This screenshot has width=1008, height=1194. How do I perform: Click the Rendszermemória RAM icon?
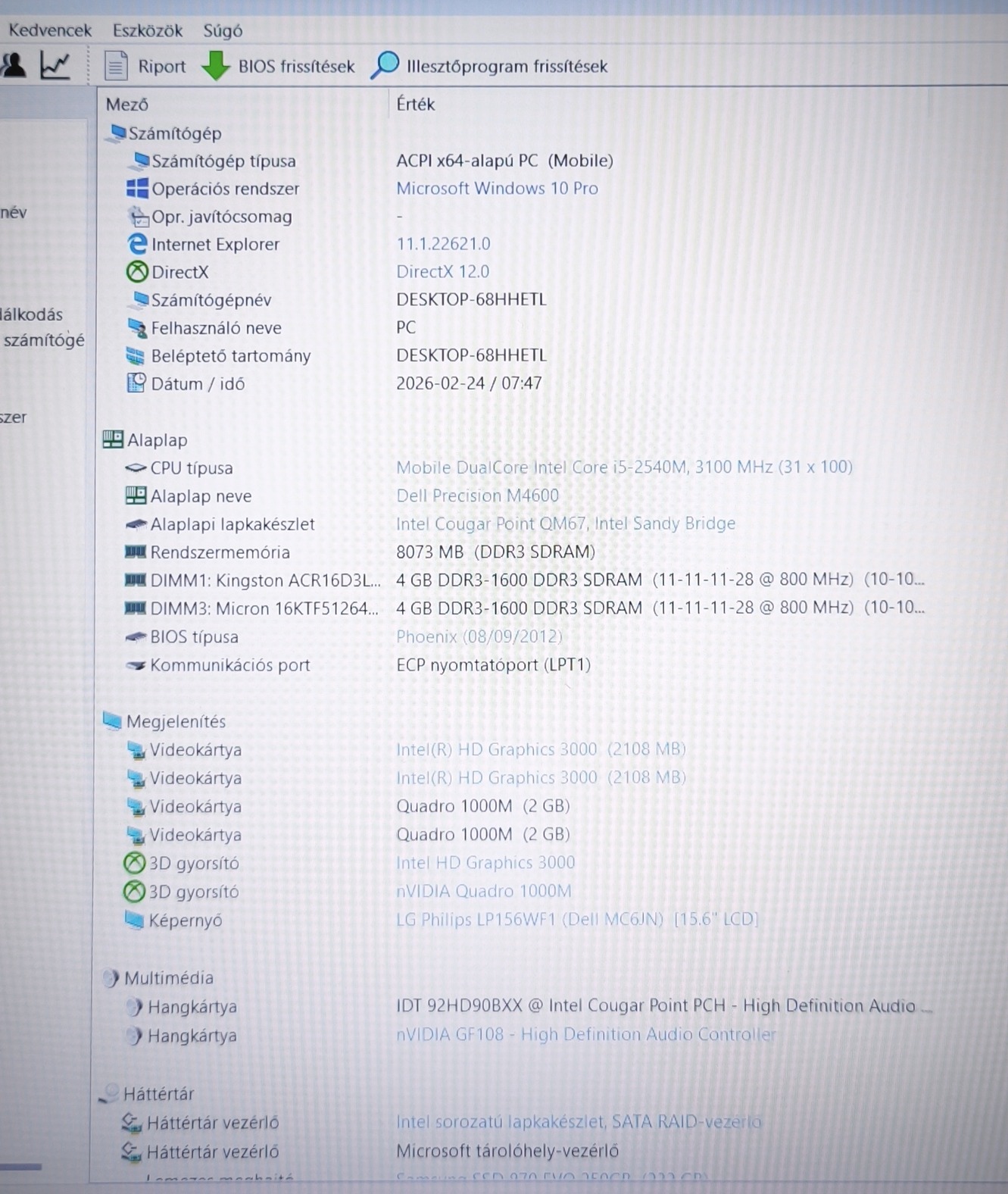point(135,552)
